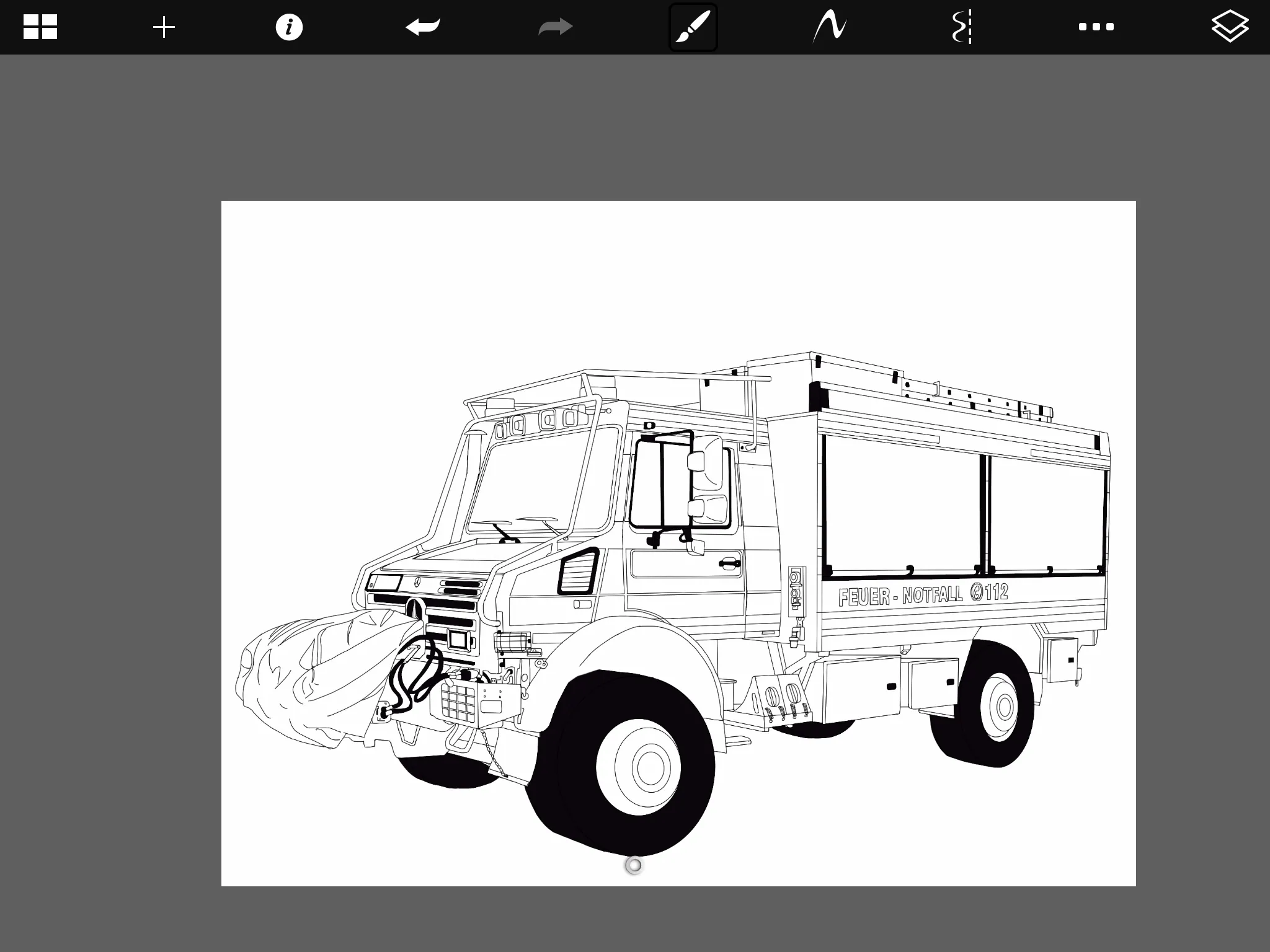Open the sketch info icon
The image size is (1270, 952).
pos(289,27)
